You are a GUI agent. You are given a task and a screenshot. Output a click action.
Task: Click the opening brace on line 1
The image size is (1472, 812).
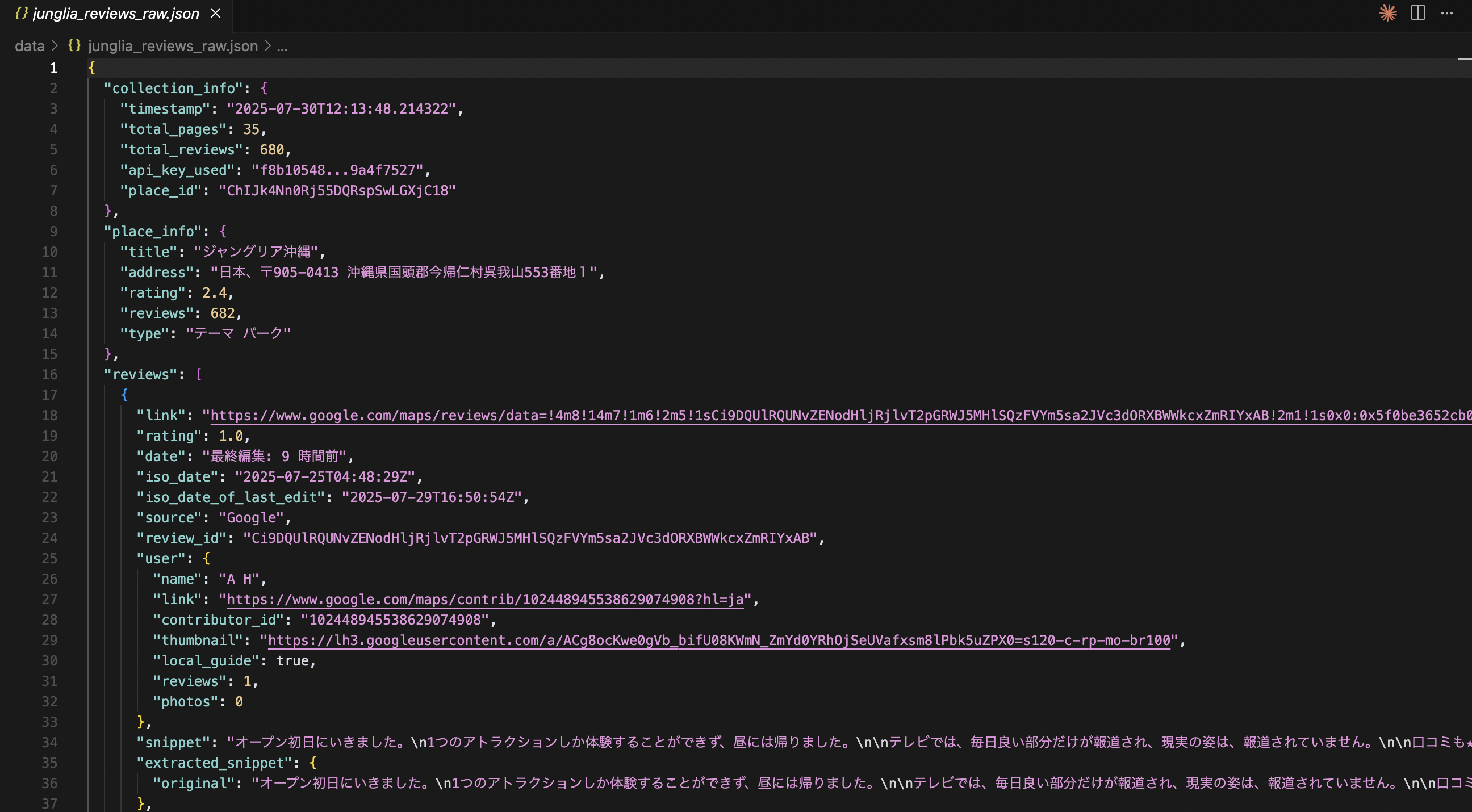[x=91, y=68]
